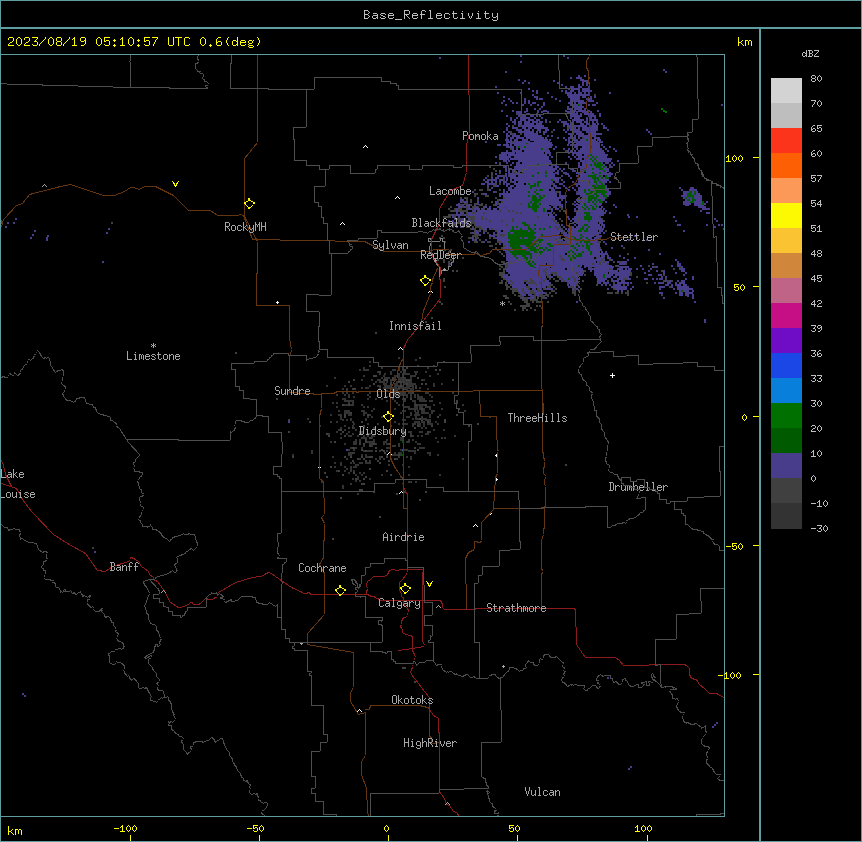The width and height of the screenshot is (862, 842).
Task: Click the magenta 42 dBZ legend swatch
Action: [x=786, y=315]
